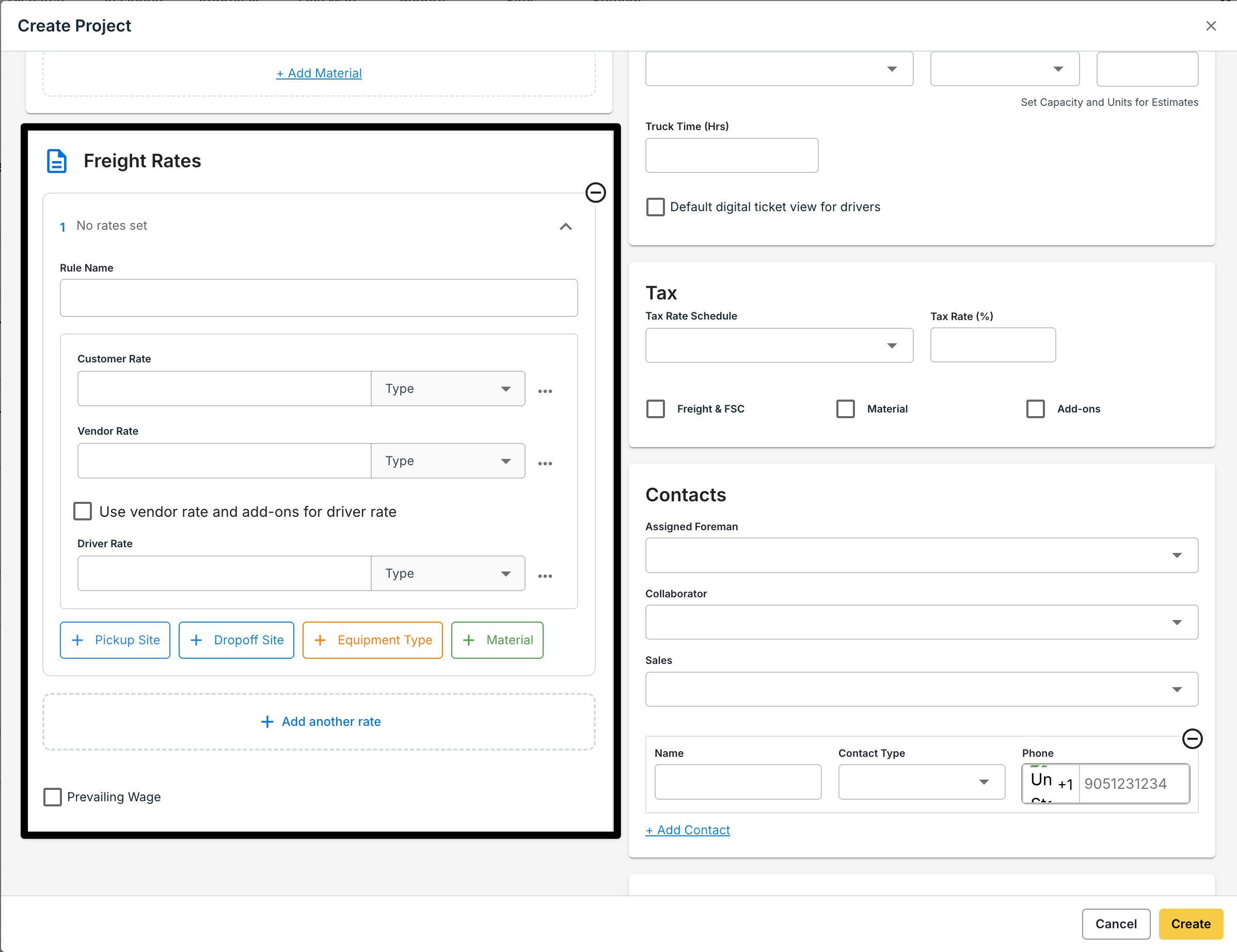Open the units dropdown above Set Capacity text

(x=1005, y=69)
